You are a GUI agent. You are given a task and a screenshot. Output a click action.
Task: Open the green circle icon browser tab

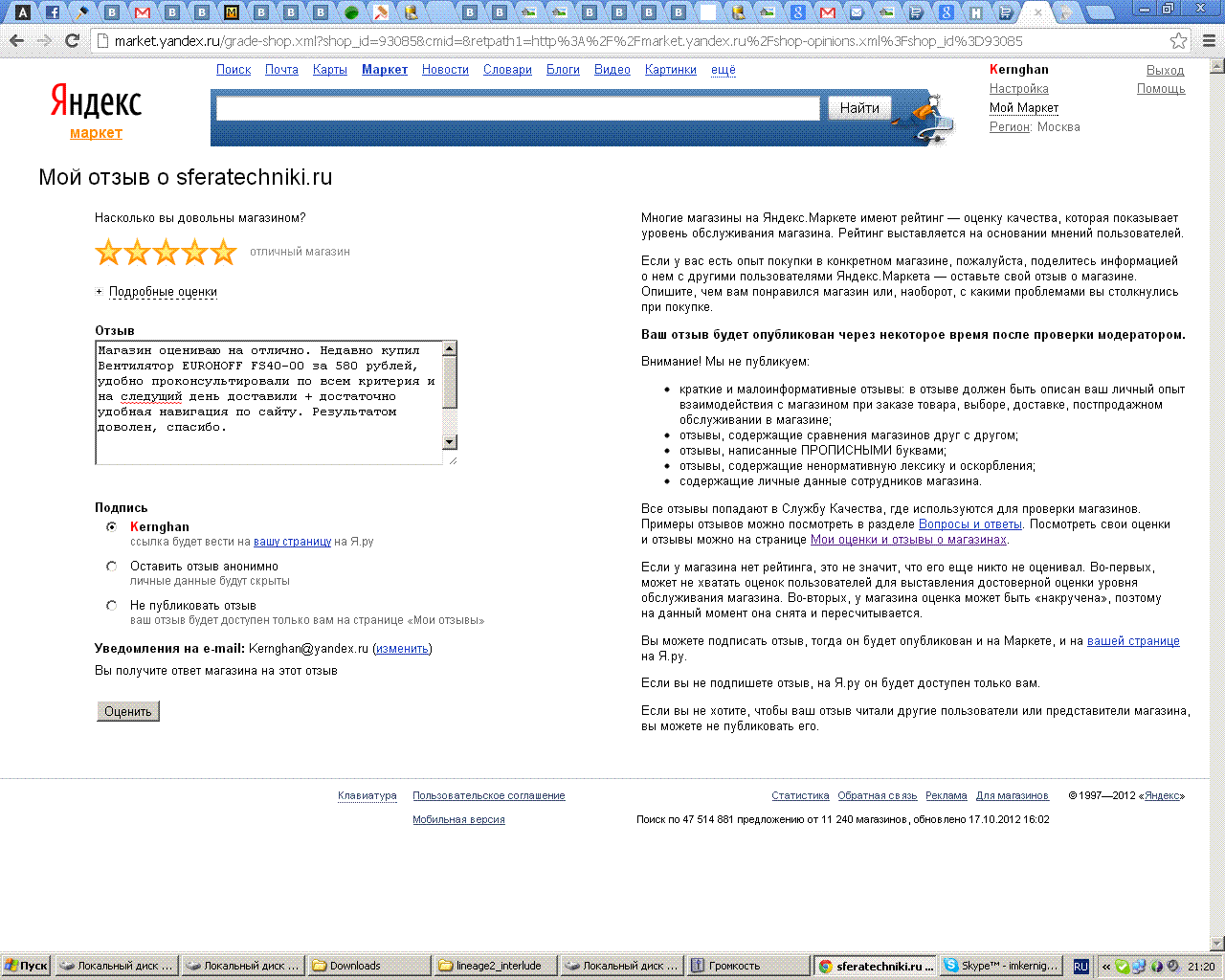click(x=351, y=12)
